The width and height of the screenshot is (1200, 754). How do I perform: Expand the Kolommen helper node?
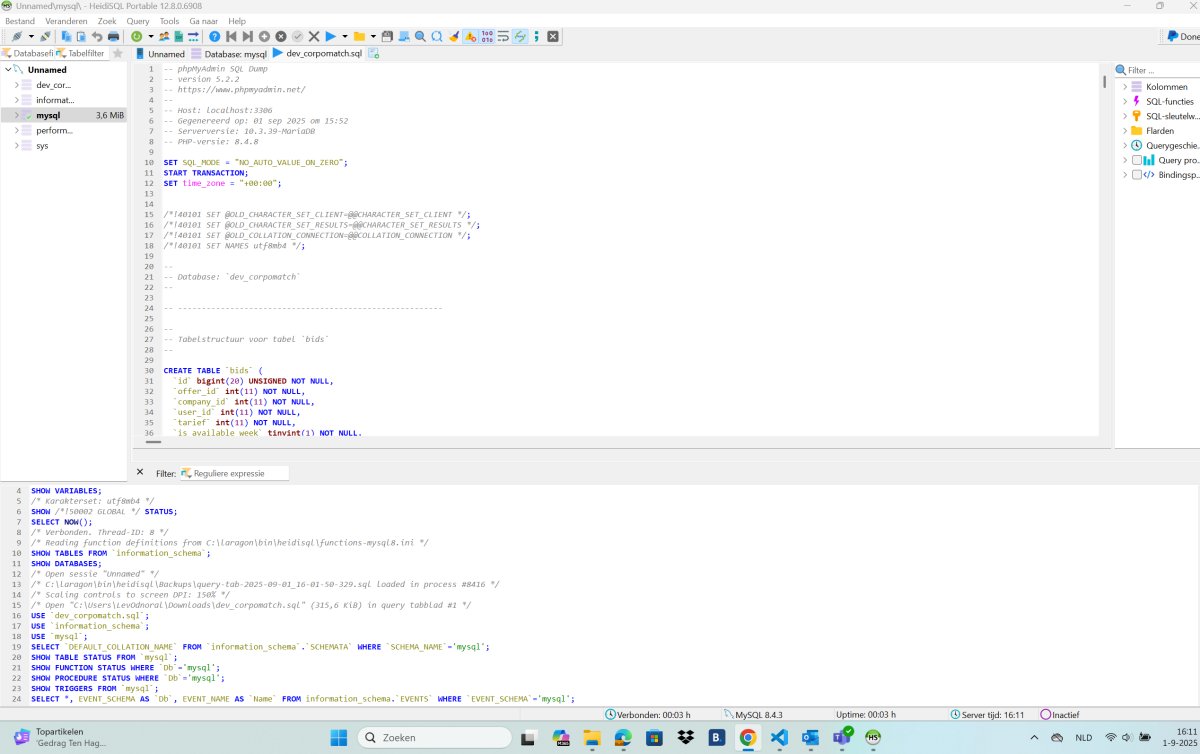point(1124,87)
